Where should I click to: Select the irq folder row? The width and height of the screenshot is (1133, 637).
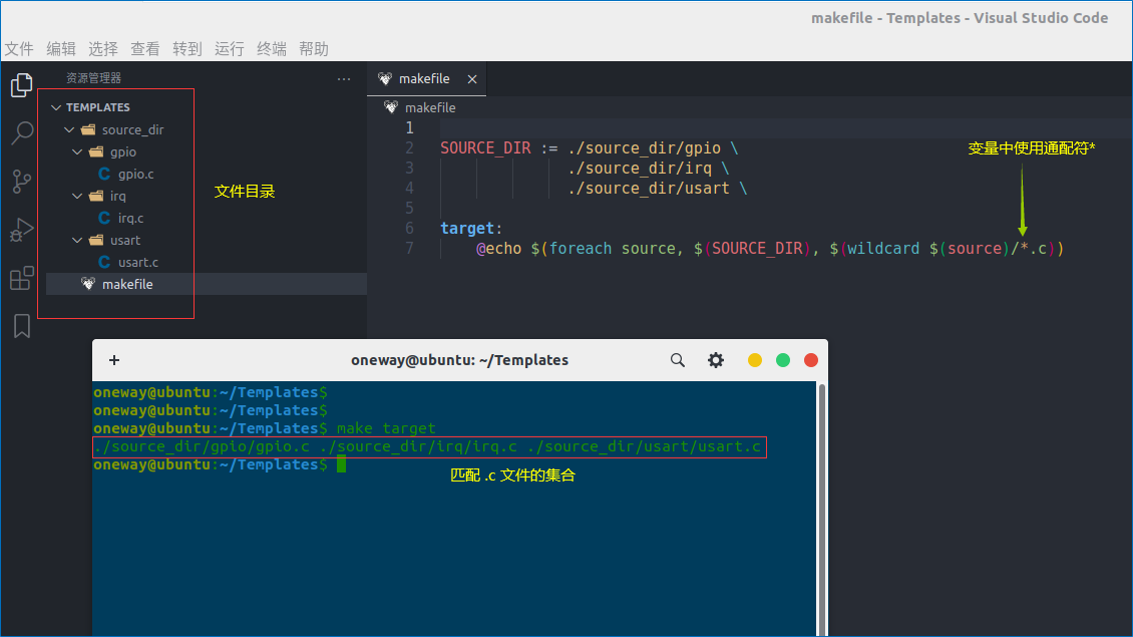pos(206,196)
